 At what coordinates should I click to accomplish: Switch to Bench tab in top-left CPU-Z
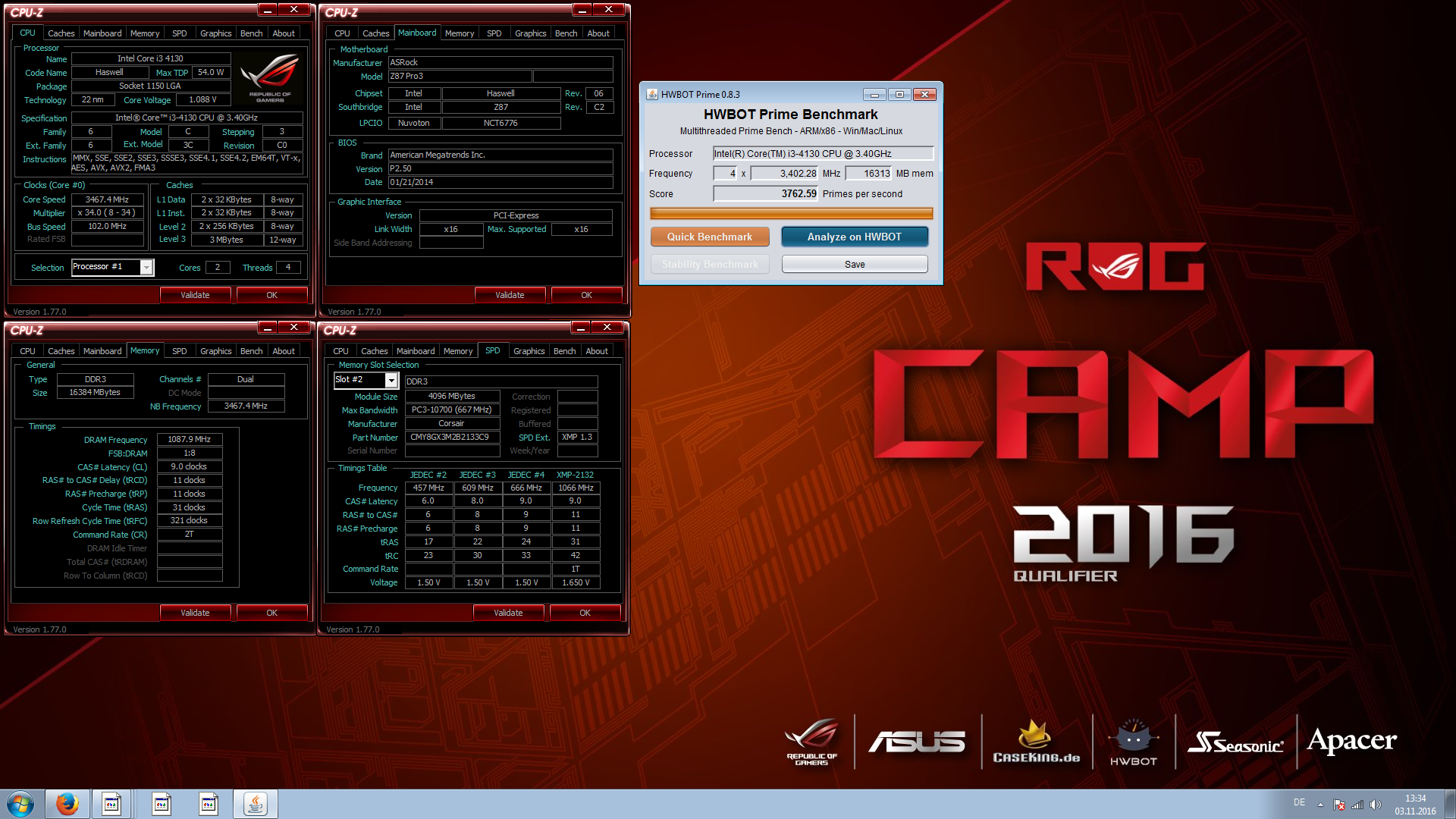coord(252,33)
